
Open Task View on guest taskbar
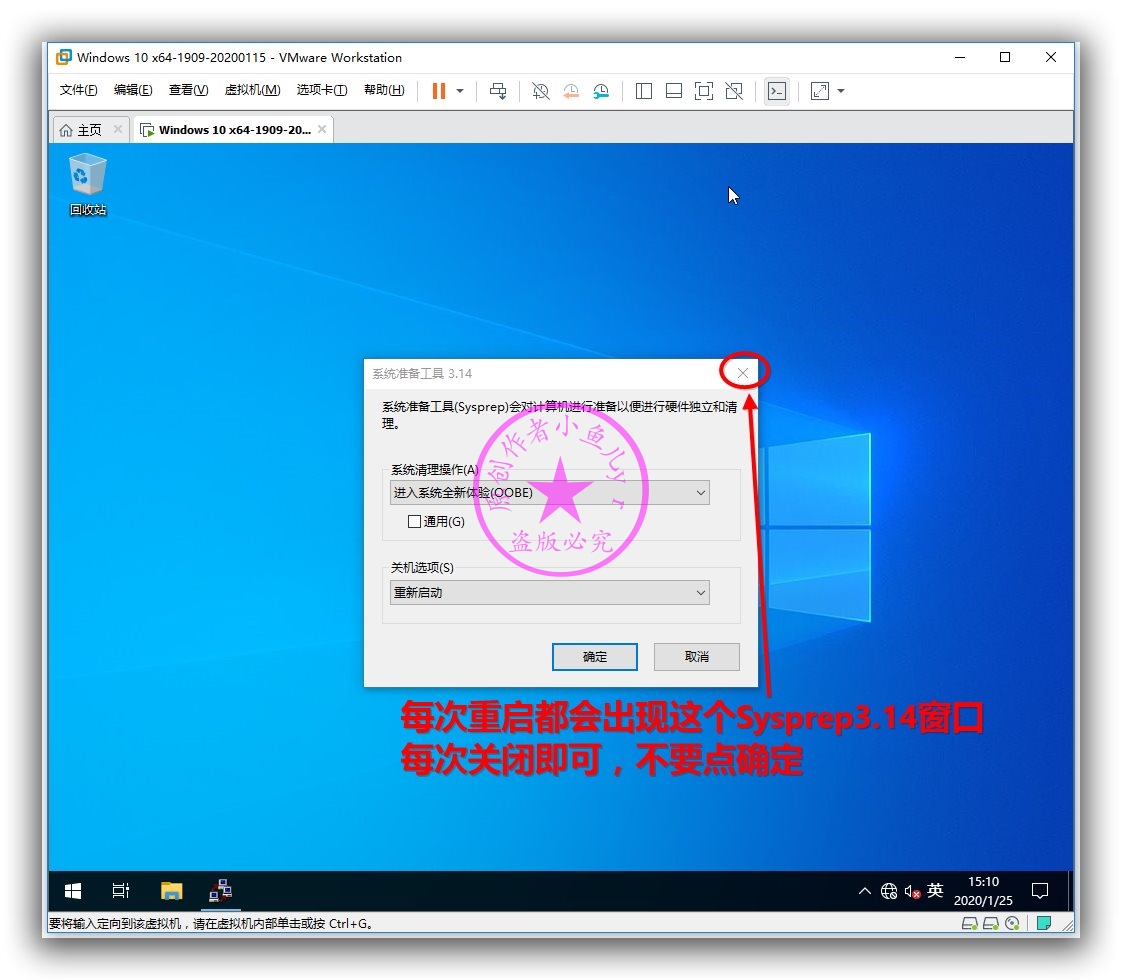(121, 891)
